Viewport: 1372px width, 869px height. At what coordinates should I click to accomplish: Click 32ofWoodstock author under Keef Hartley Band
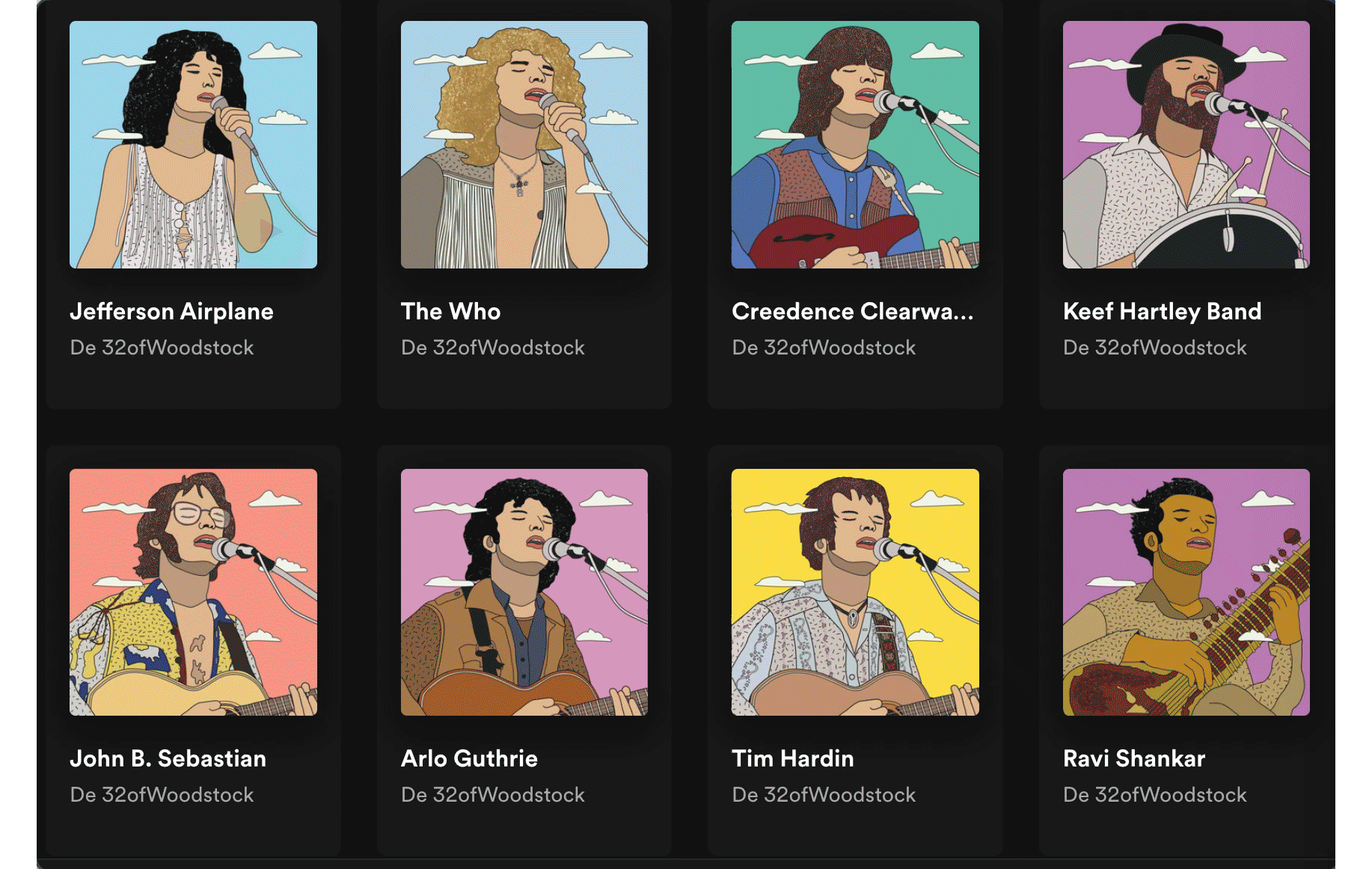pos(1171,348)
